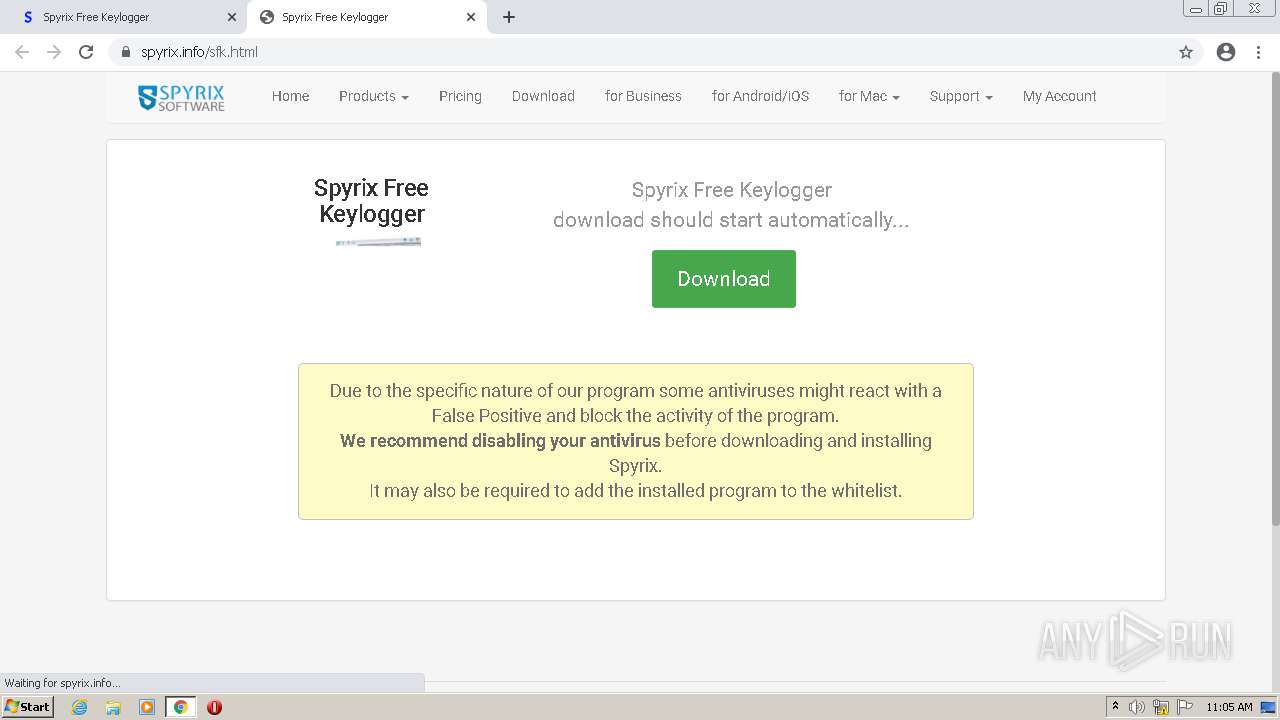
Task: Click the show desktop tray icon
Action: 1269,707
